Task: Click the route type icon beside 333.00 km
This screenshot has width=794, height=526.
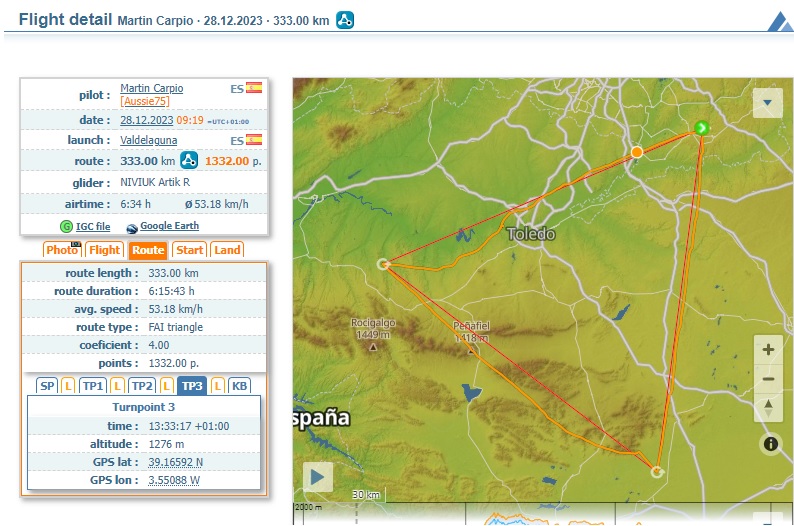Action: point(189,160)
